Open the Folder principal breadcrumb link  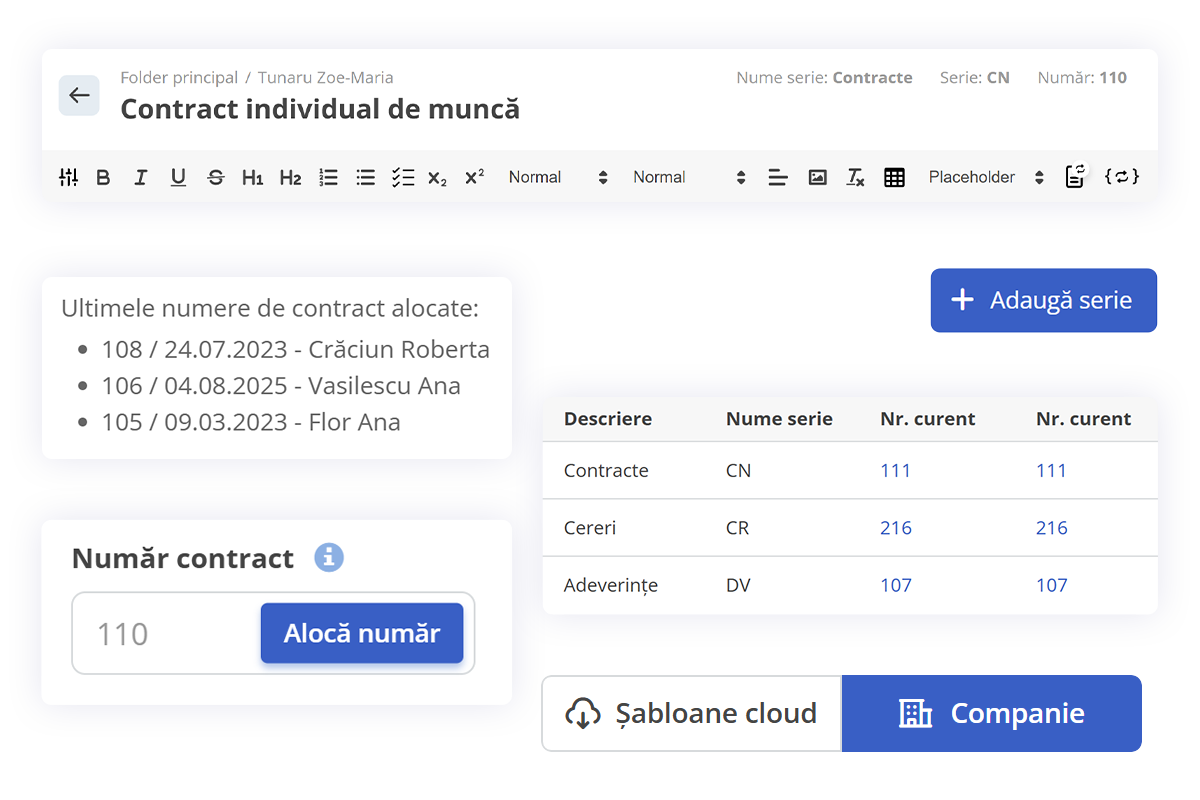(x=179, y=77)
